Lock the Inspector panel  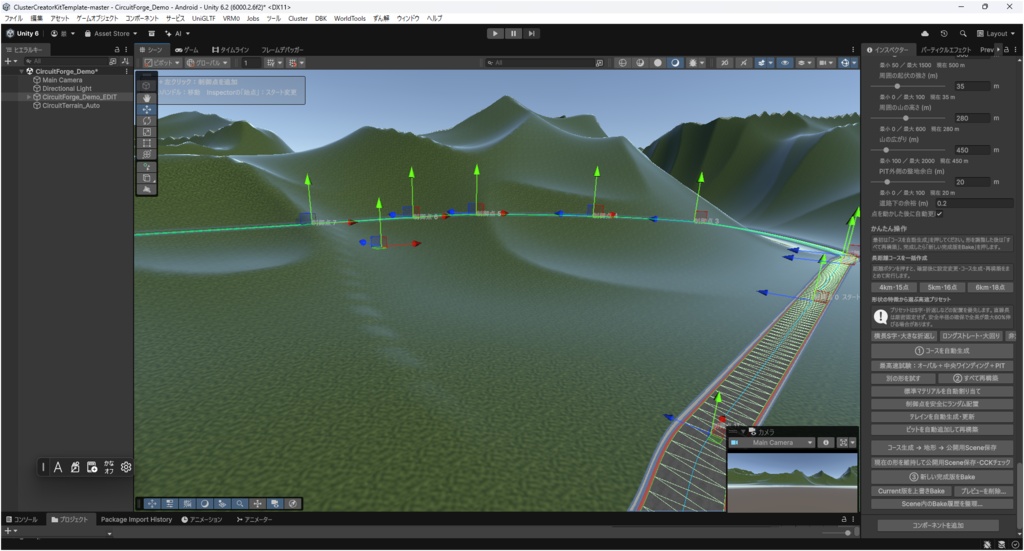1006,50
